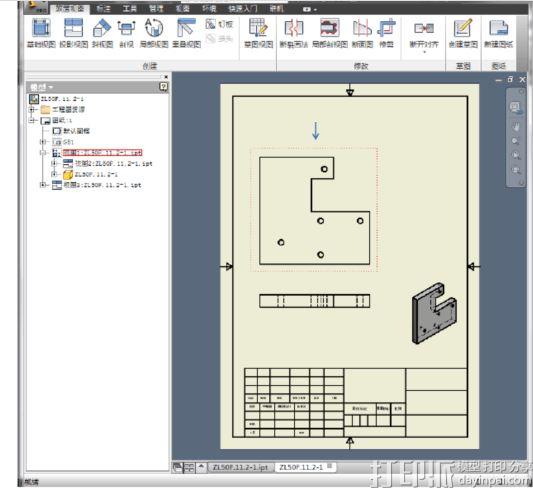Click the pan hand in navigation bar
The height and width of the screenshot is (488, 533).
point(516,127)
